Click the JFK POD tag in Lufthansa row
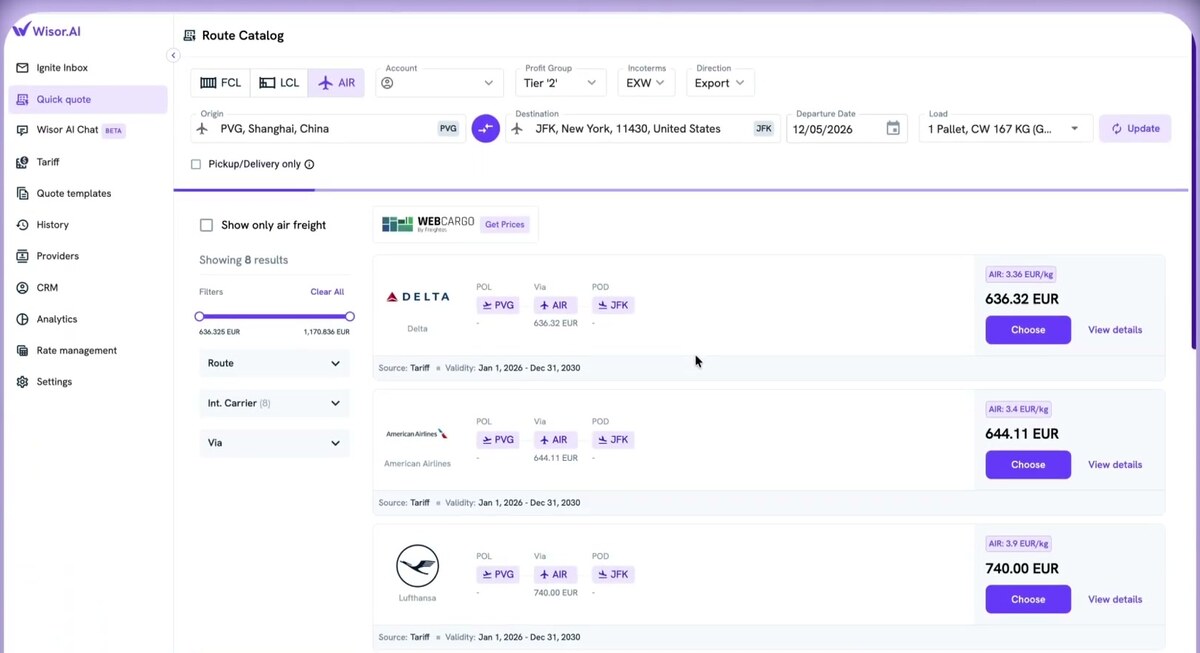Image resolution: width=1200 pixels, height=653 pixels. (x=613, y=575)
